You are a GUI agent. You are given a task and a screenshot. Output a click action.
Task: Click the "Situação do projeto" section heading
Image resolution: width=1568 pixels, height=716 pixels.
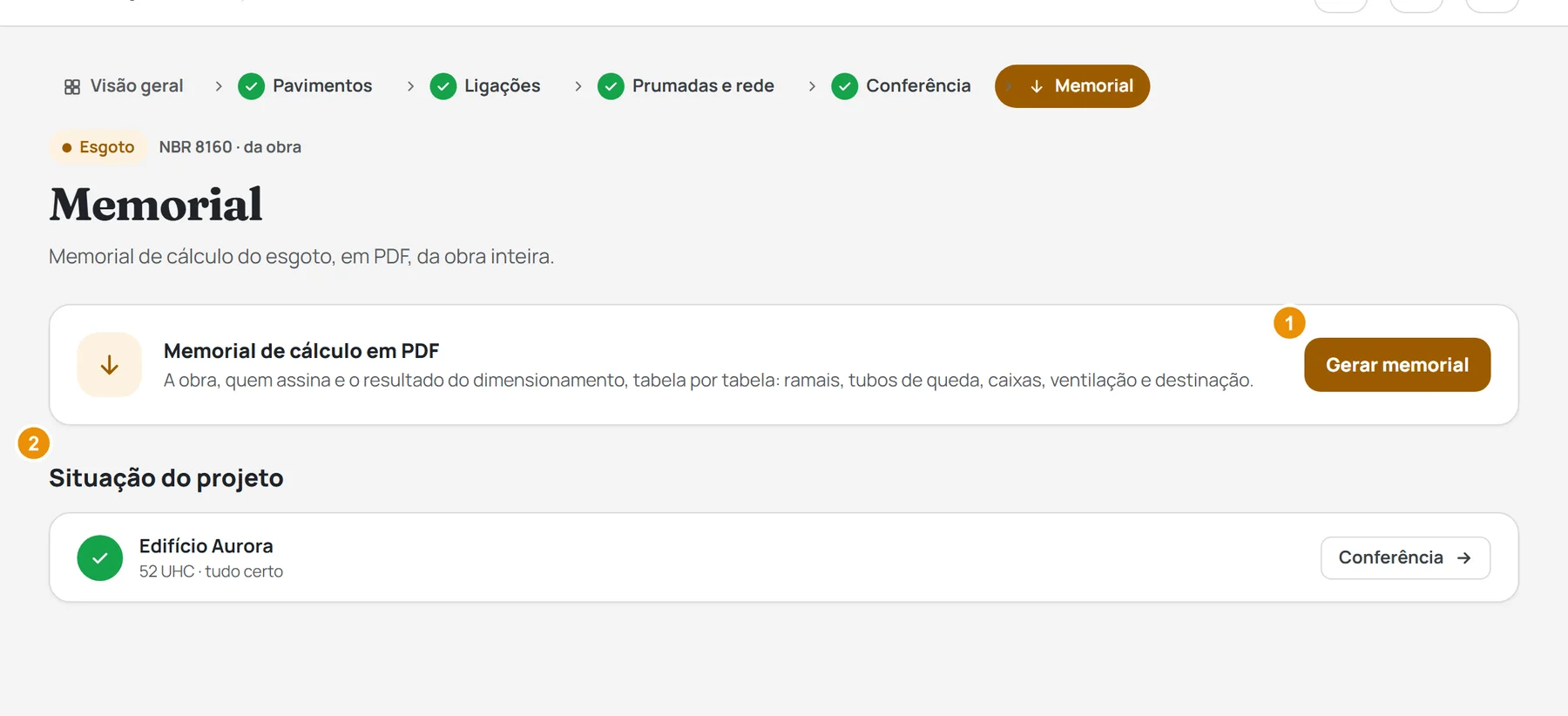[166, 478]
